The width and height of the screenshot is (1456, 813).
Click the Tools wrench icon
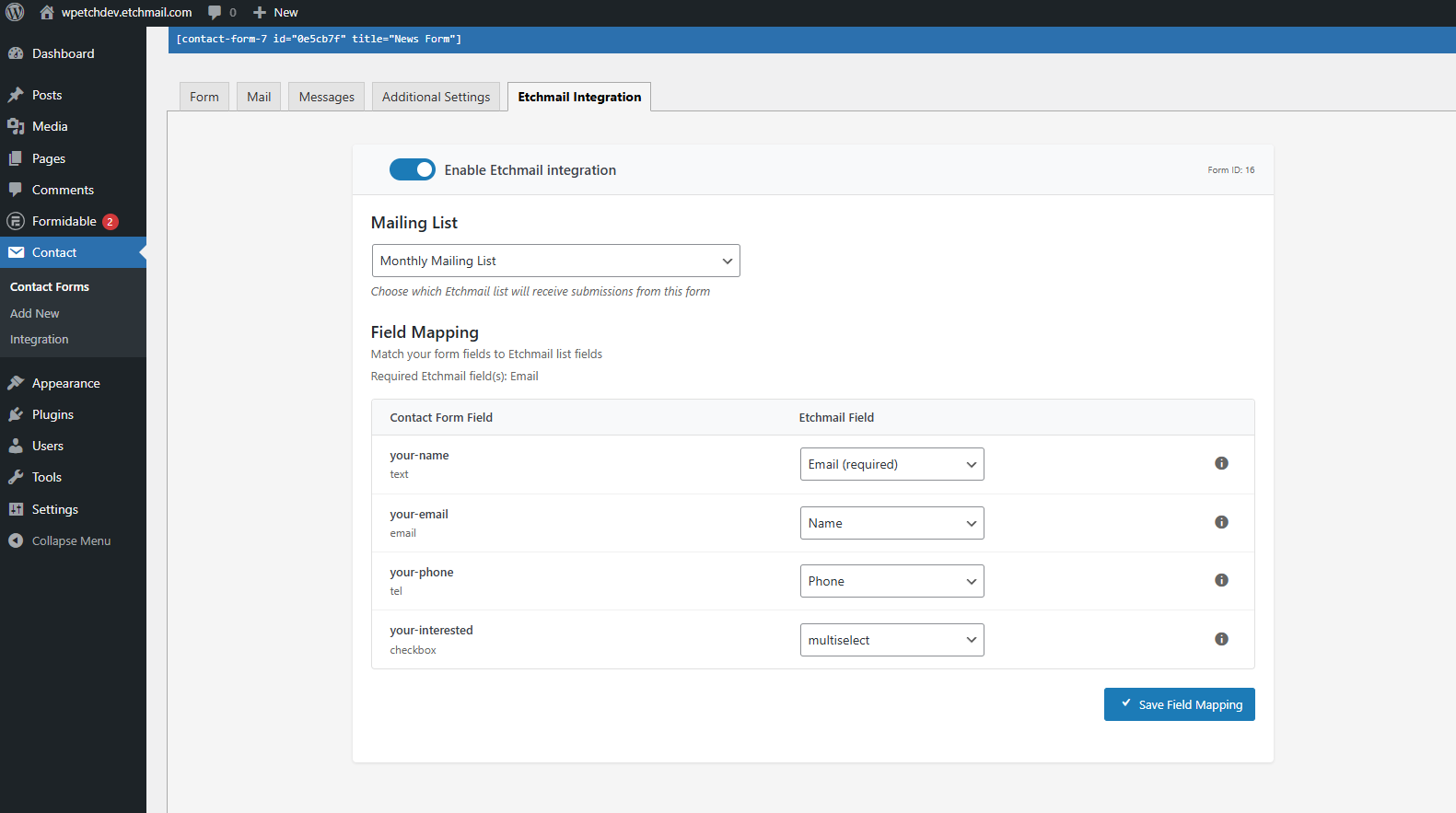16,477
